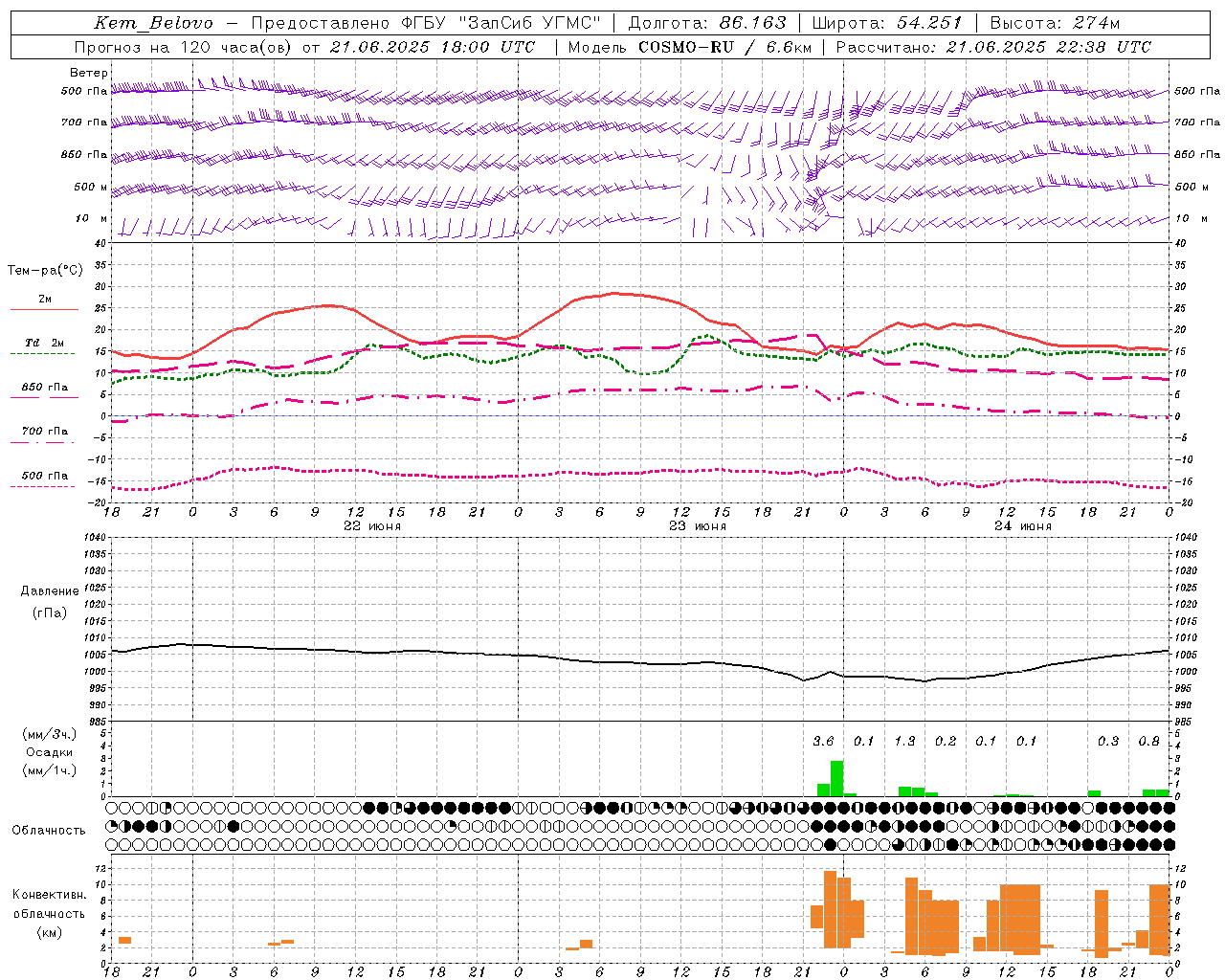Select the "Тем-ра(°C)" temperature axis label
Viewport: 1225px width, 980px height.
pyautogui.click(x=45, y=271)
